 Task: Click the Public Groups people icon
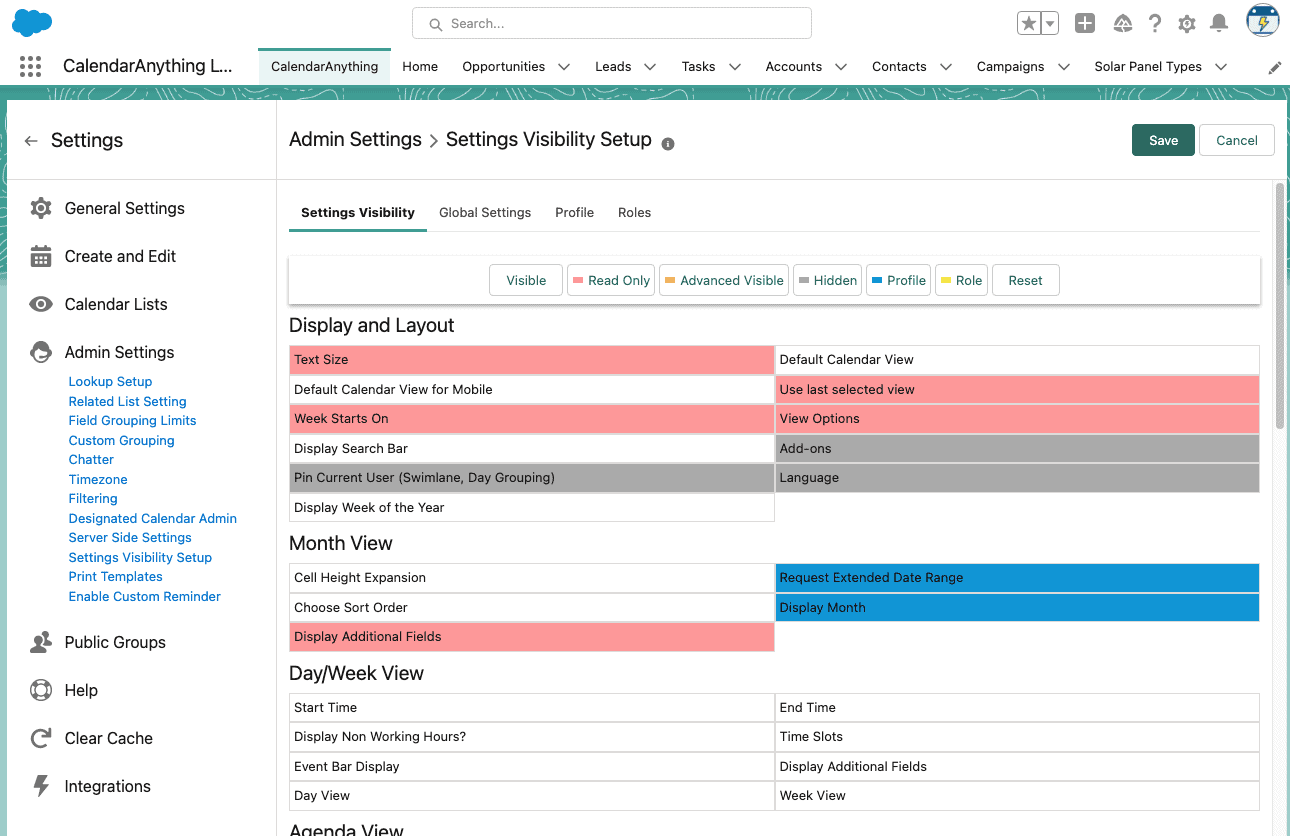[41, 642]
